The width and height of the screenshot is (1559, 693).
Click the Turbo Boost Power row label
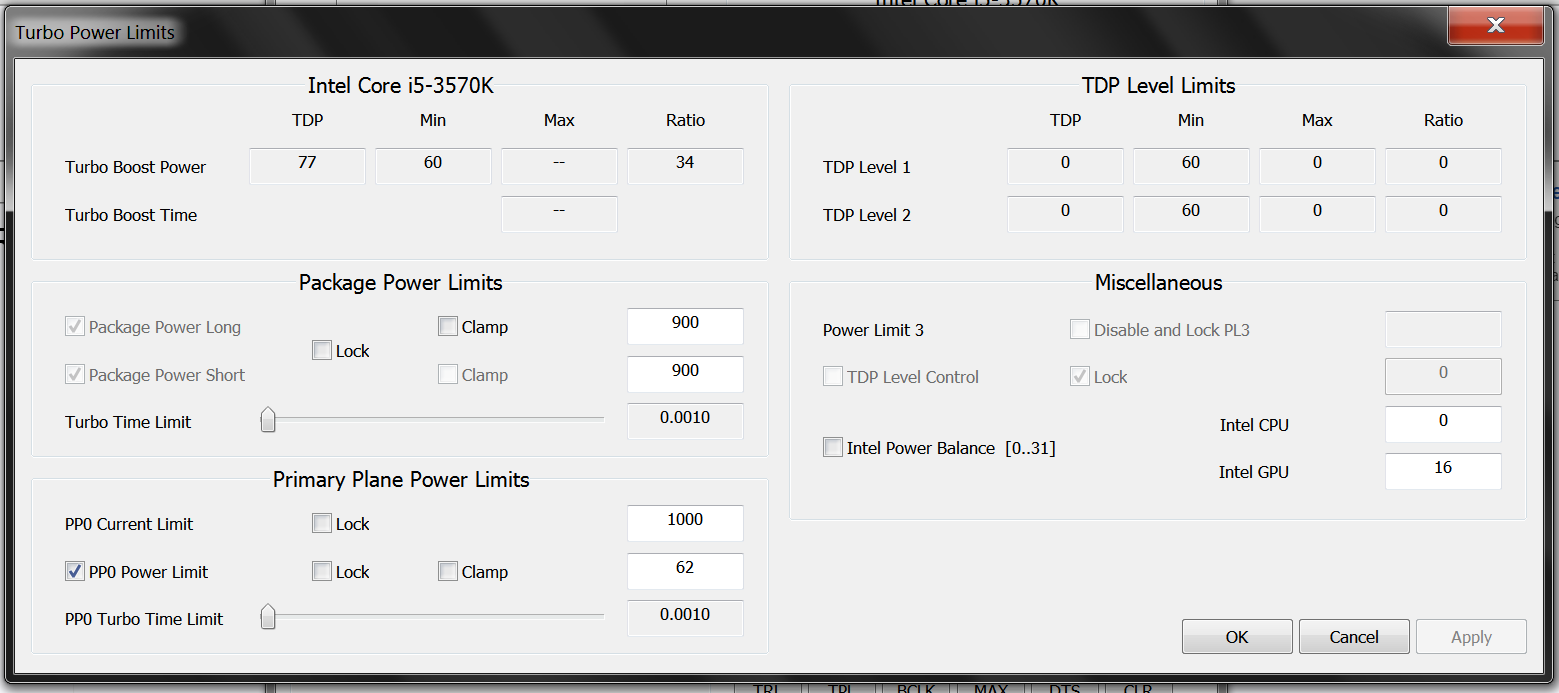click(135, 167)
